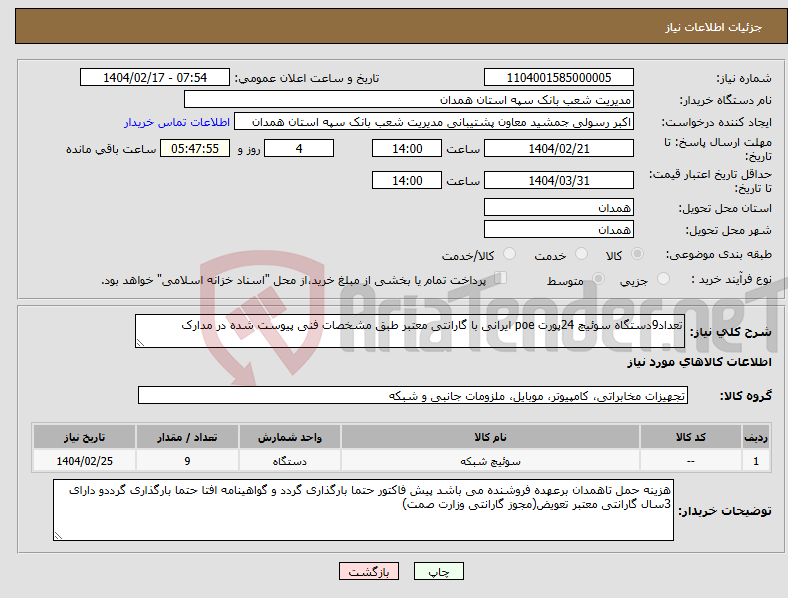Click the ساعت باقی مانده label

pos(111,149)
